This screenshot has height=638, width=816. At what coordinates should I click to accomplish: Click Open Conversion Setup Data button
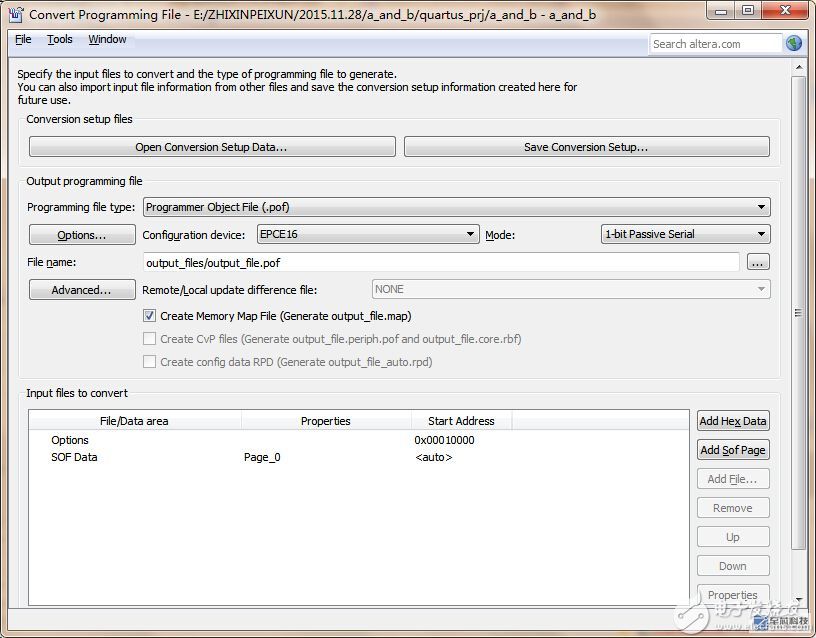coord(211,147)
